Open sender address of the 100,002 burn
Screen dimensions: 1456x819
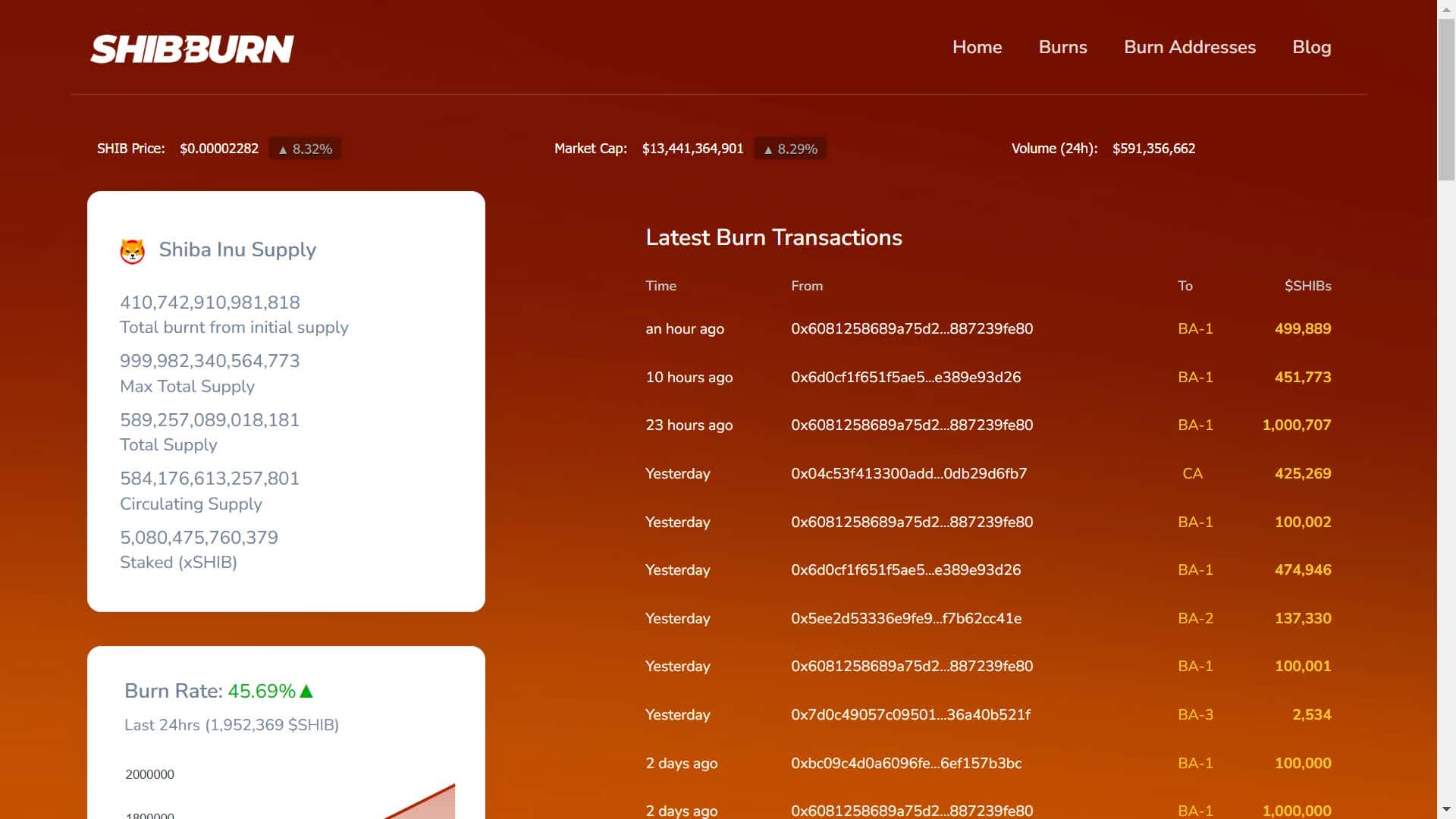[x=912, y=522]
